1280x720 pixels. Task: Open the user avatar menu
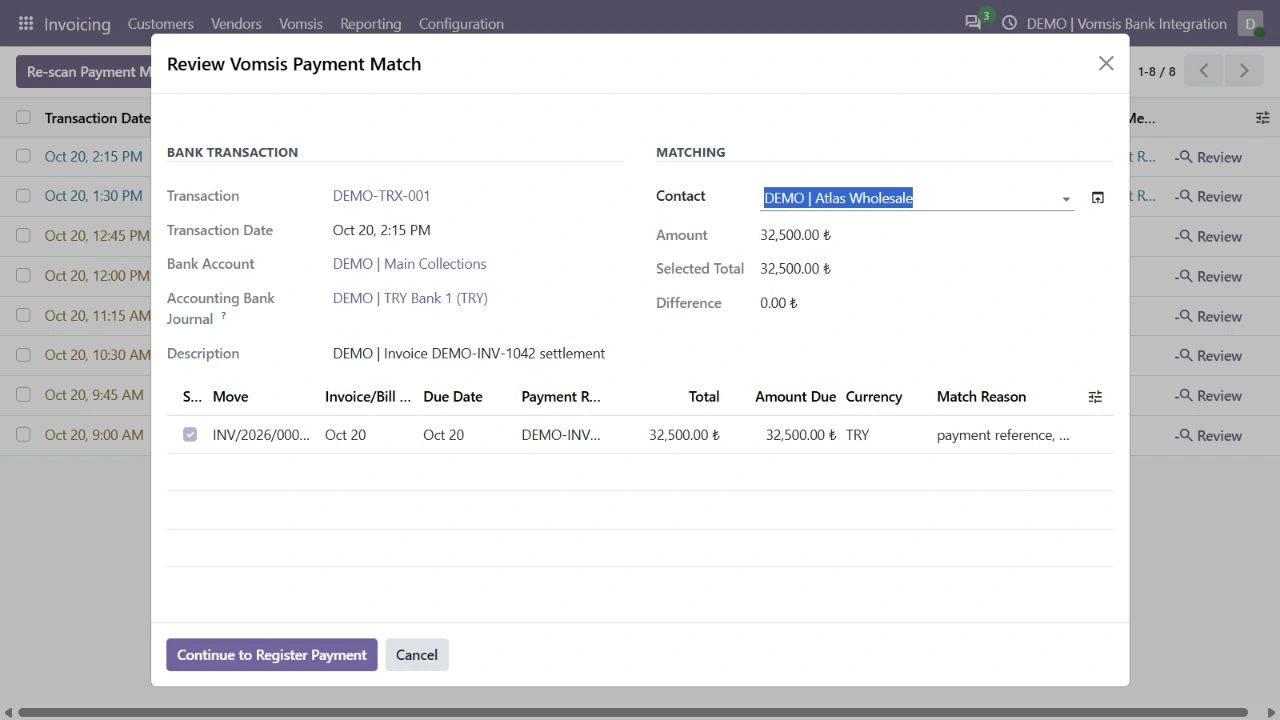click(x=1250, y=23)
